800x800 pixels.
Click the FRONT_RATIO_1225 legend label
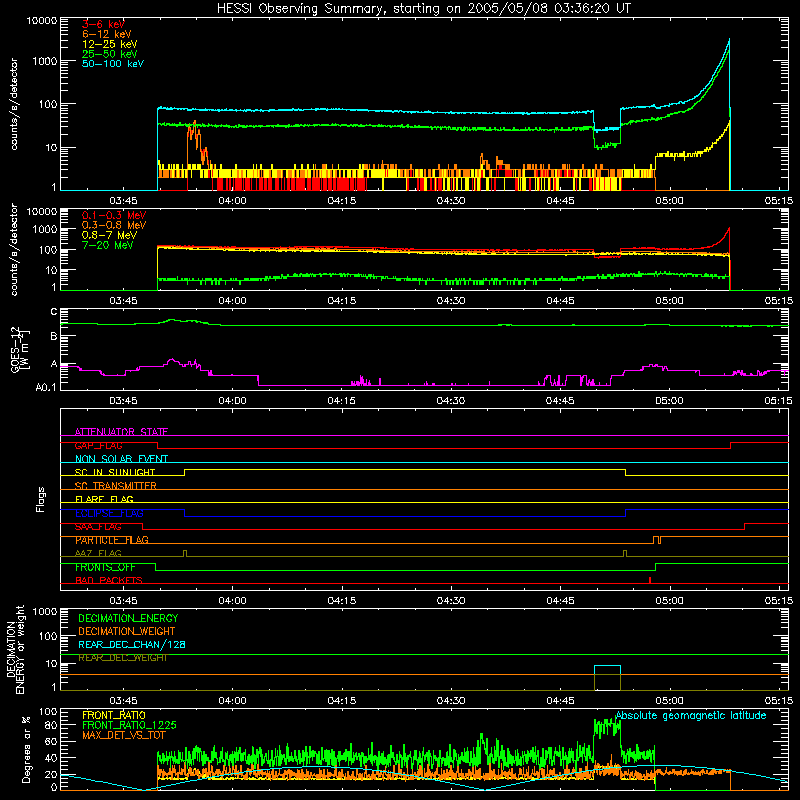click(x=129, y=725)
